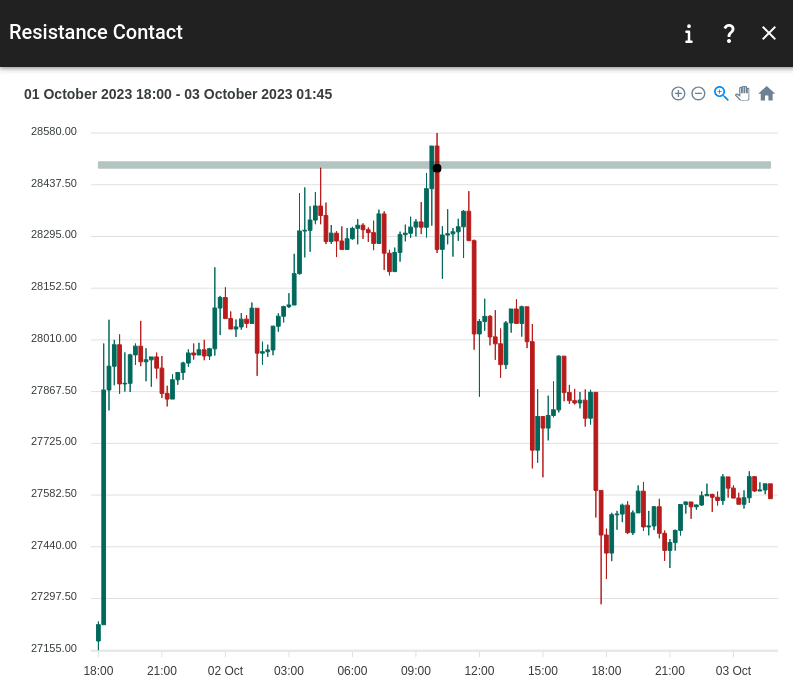Zoom in using the plus icon
This screenshot has height=685, width=793.
(678, 94)
